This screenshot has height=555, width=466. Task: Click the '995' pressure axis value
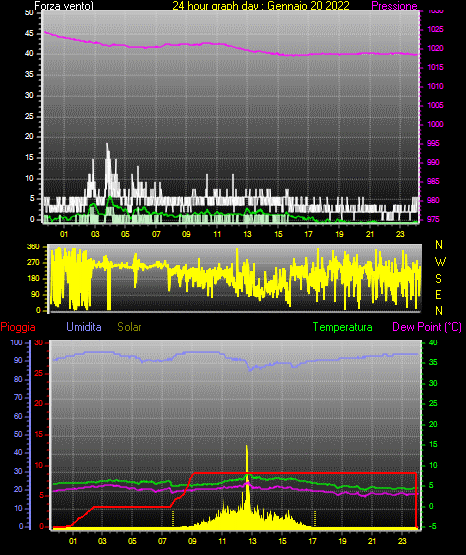click(x=433, y=143)
